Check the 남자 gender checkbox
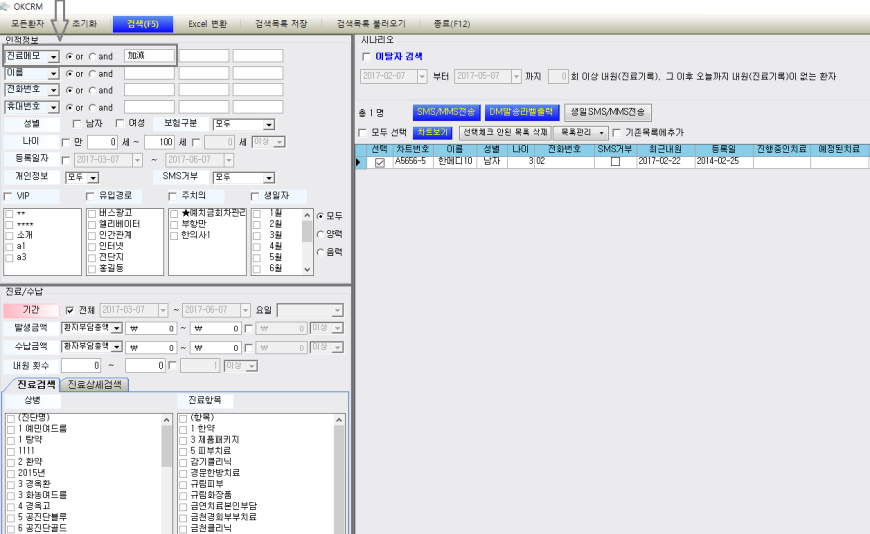The image size is (870, 534). click(x=77, y=124)
